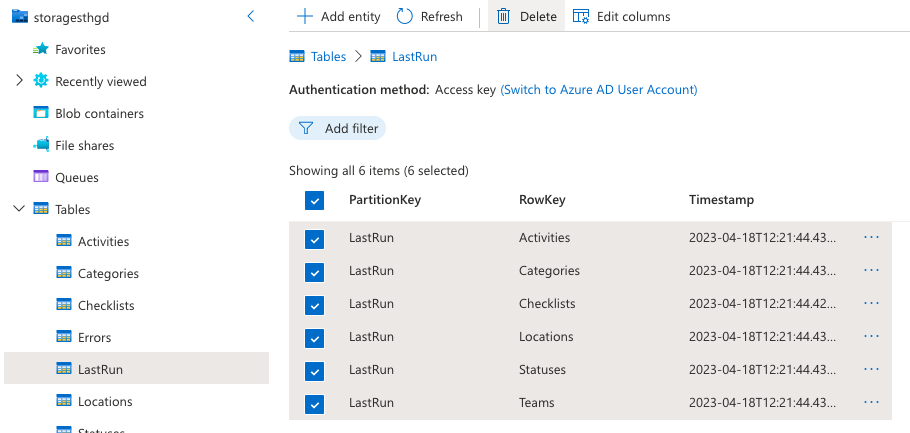
Task: Click Switch to Azure AD User Account link
Action: tap(598, 89)
